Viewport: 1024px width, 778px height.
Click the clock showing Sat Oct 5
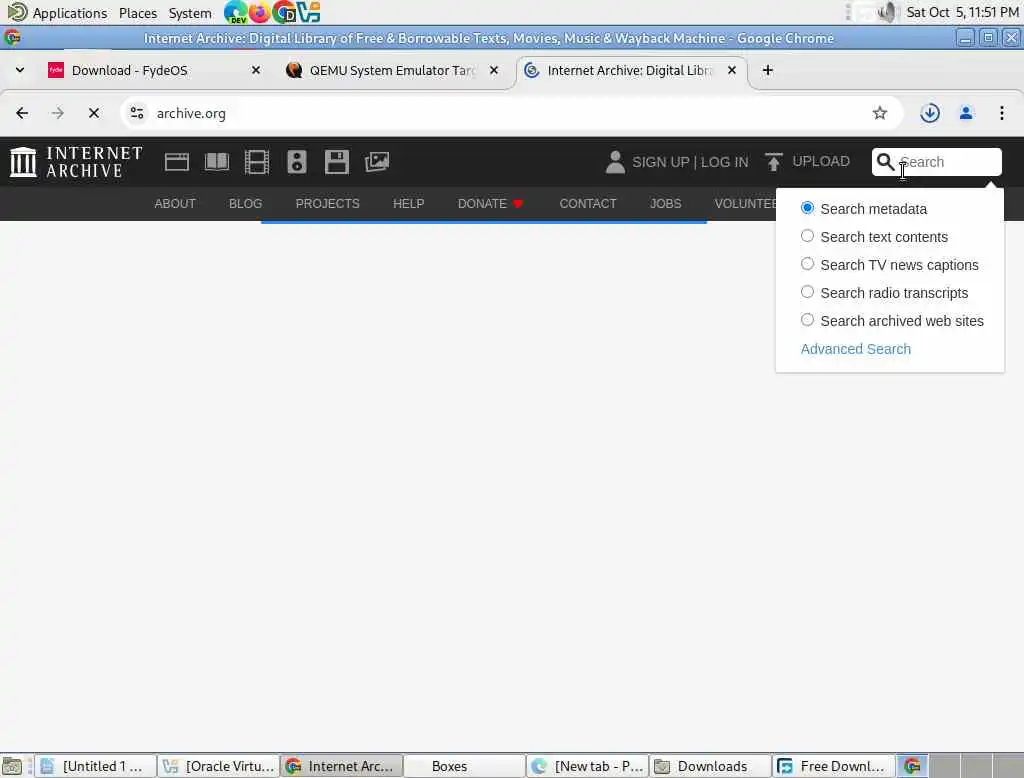(962, 12)
